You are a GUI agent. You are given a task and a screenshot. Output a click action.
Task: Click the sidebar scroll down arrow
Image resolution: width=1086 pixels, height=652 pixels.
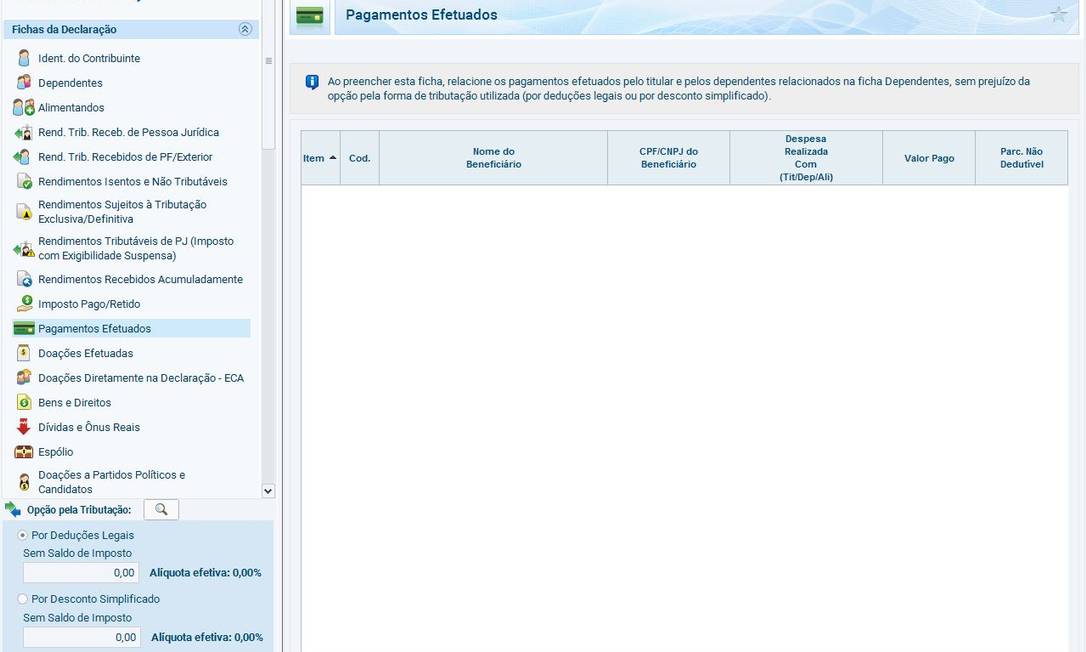[267, 491]
